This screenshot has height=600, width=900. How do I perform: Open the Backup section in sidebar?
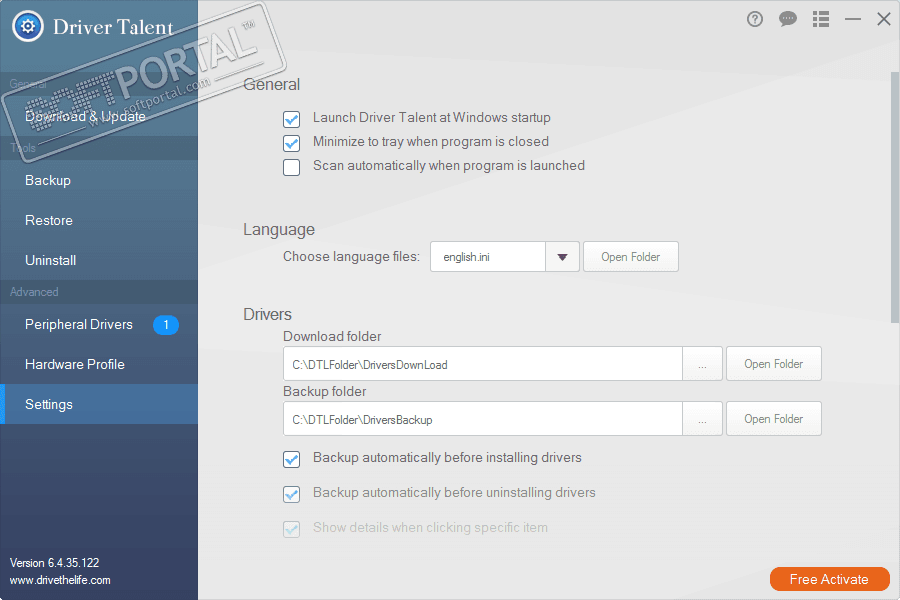(99, 180)
